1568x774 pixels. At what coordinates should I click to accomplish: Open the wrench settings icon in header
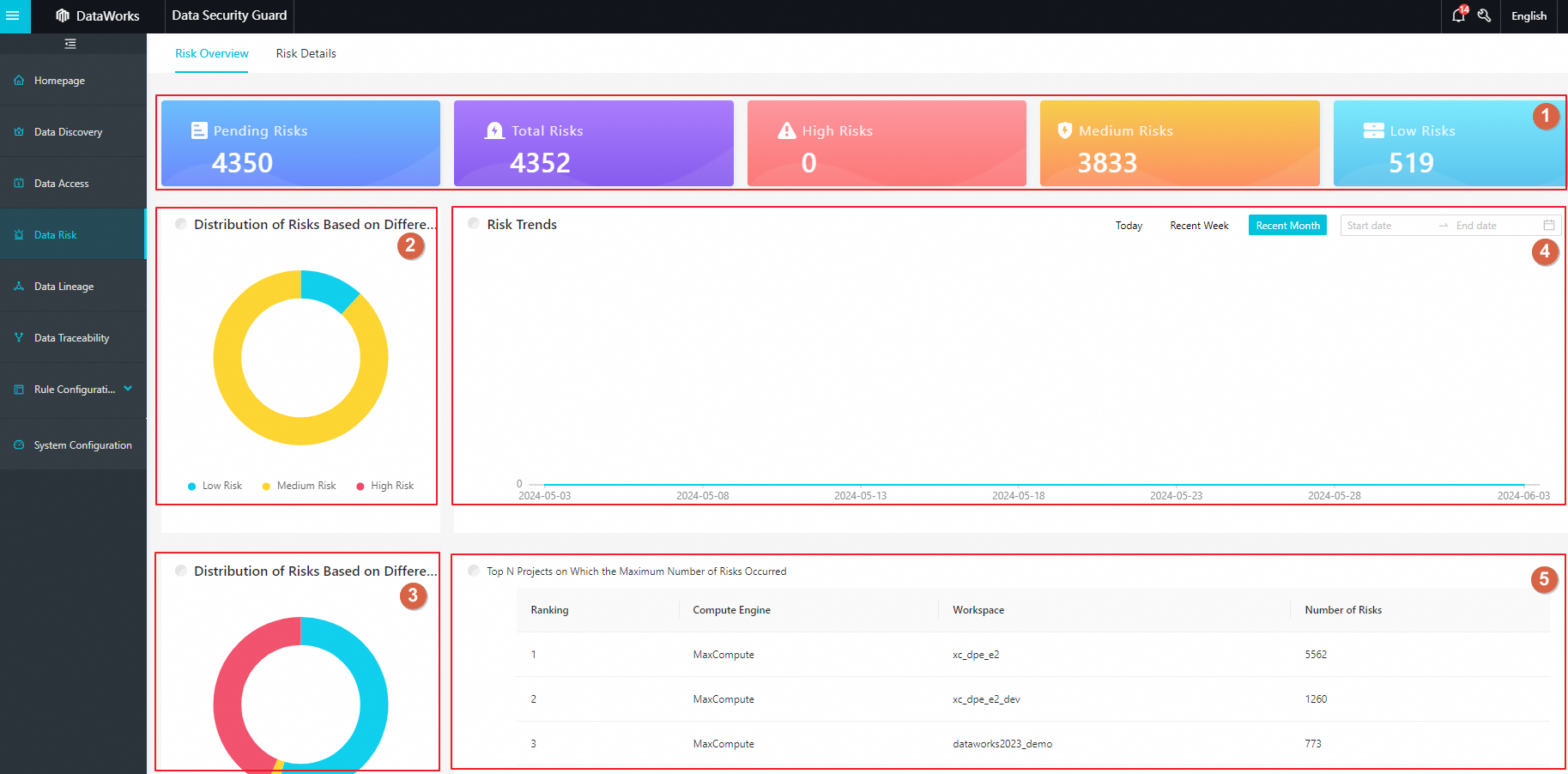coord(1484,15)
